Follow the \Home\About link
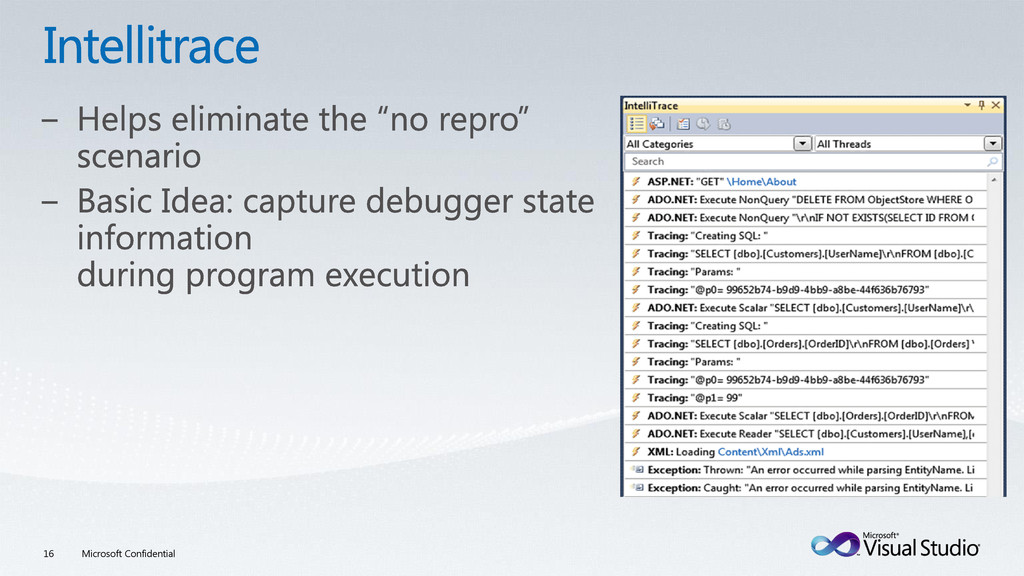Viewport: 1024px width, 576px height. pos(761,182)
